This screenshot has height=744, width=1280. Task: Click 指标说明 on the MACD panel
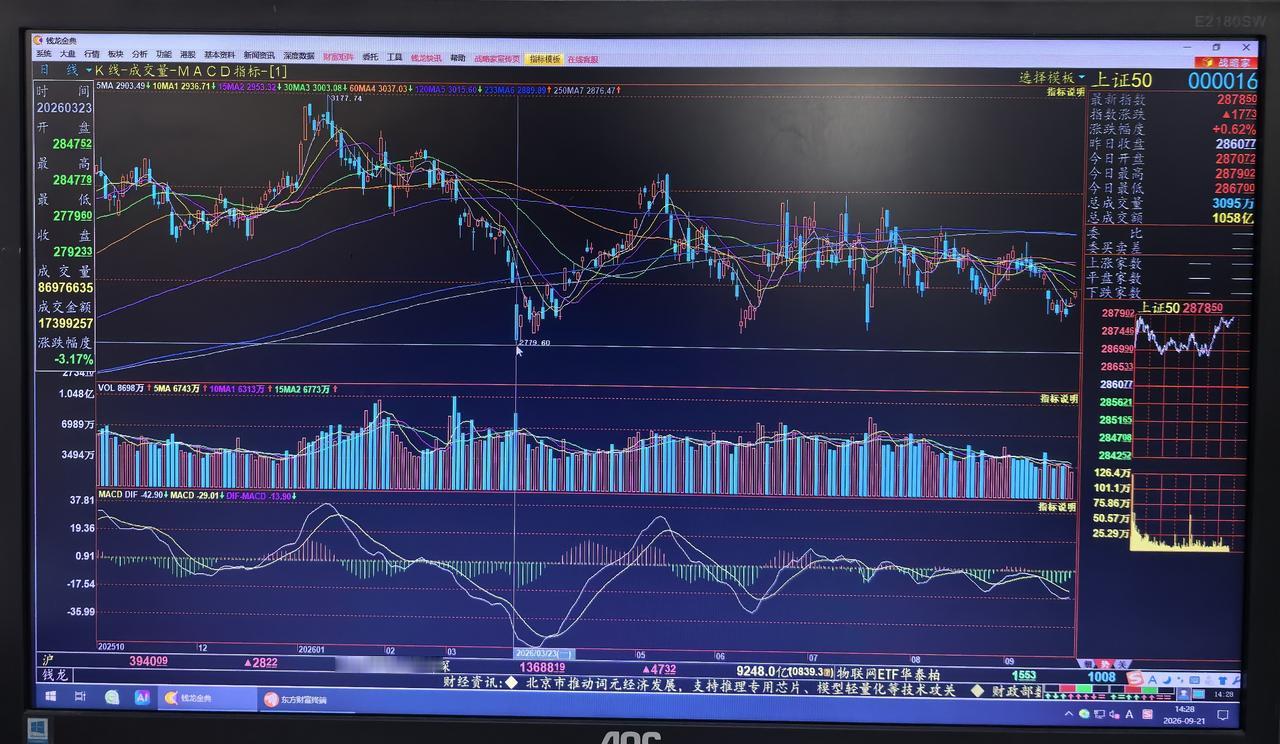(1058, 507)
